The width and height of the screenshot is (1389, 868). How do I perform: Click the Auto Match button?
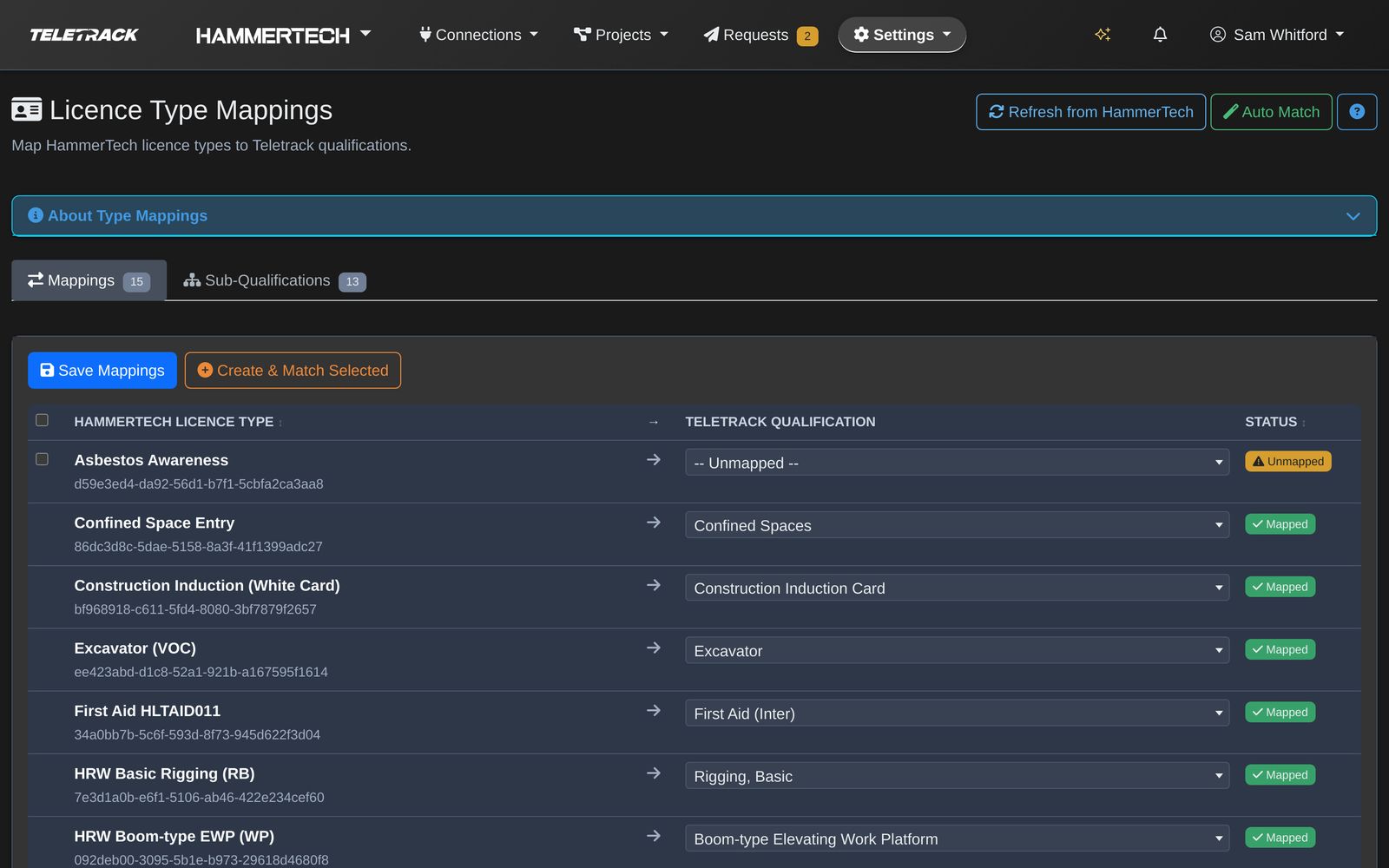(x=1272, y=112)
